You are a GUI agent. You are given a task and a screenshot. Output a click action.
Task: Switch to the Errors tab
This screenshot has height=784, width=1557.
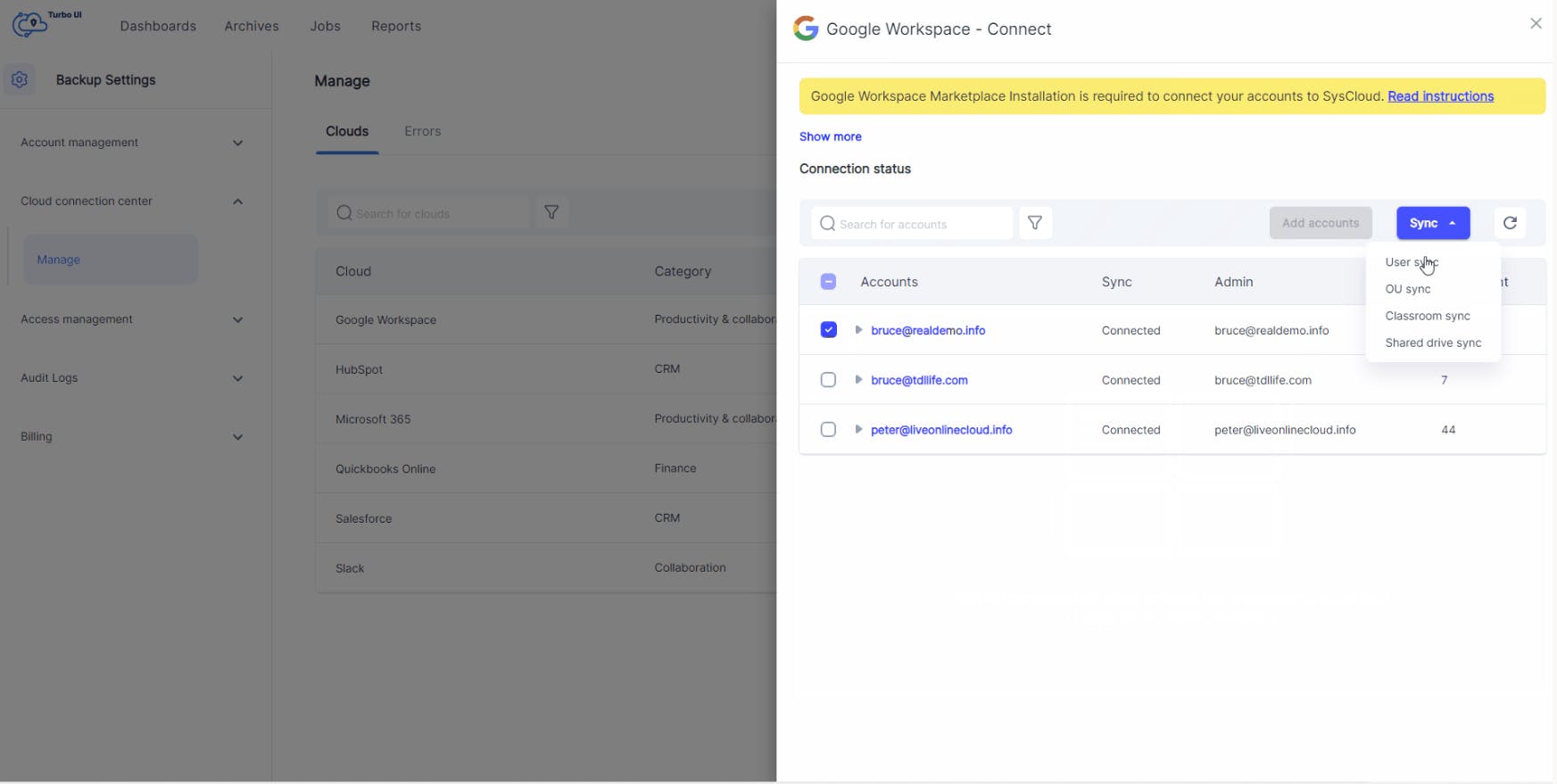pyautogui.click(x=422, y=131)
